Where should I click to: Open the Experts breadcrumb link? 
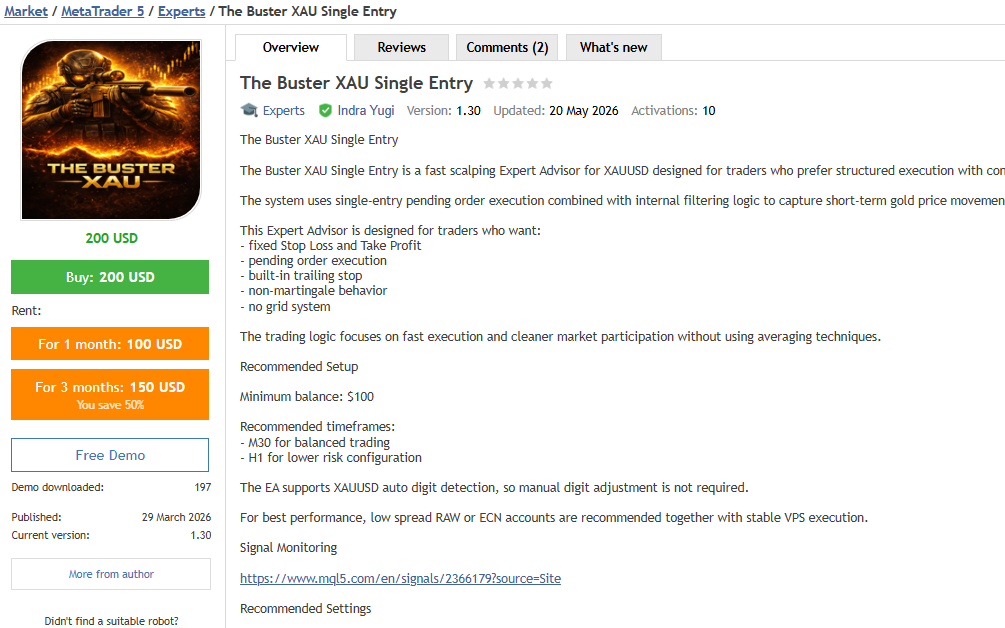tap(181, 12)
